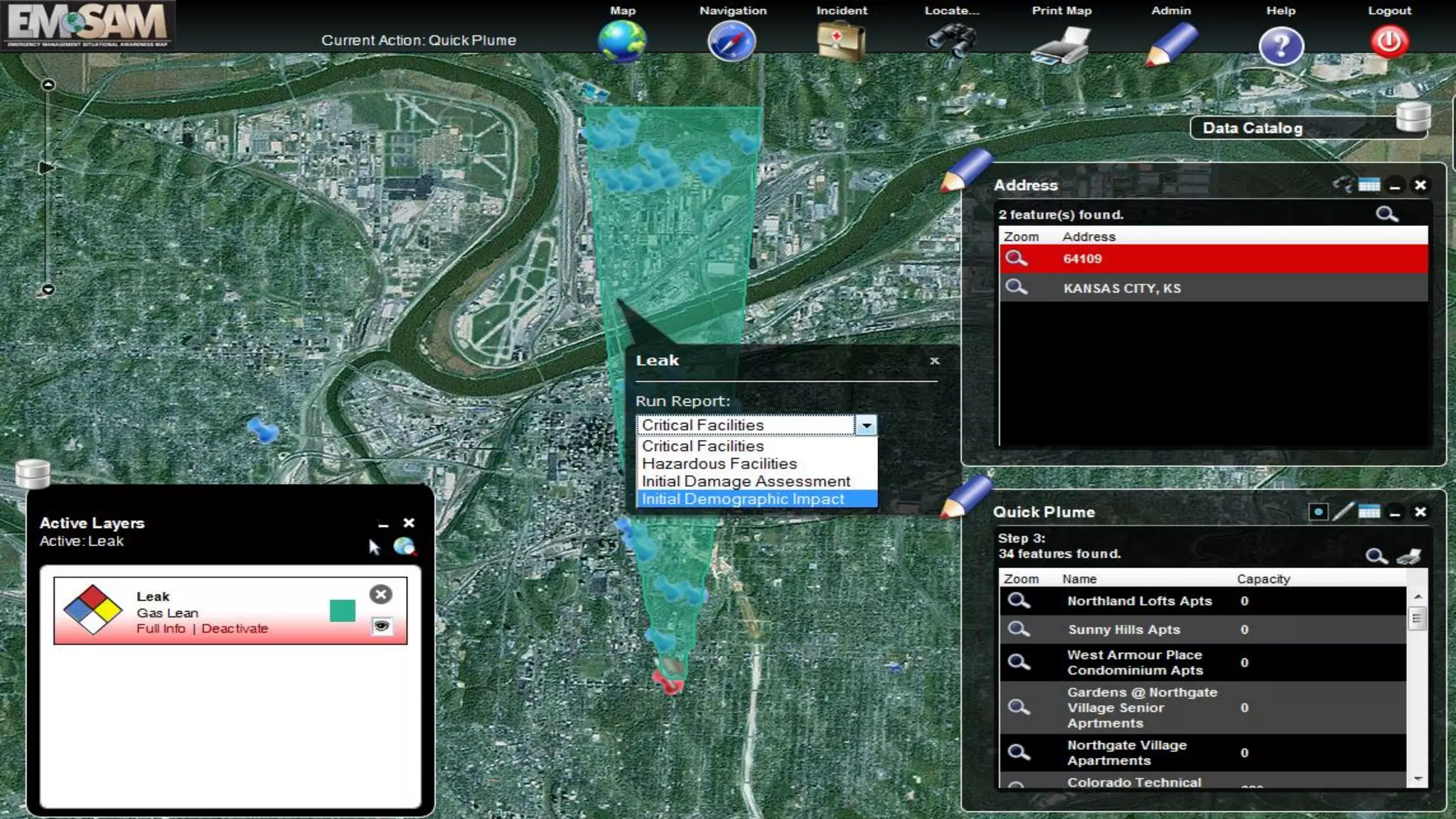Screen dimensions: 1456x819
Task: Open the Run Report dropdown arrow
Action: [x=866, y=425]
